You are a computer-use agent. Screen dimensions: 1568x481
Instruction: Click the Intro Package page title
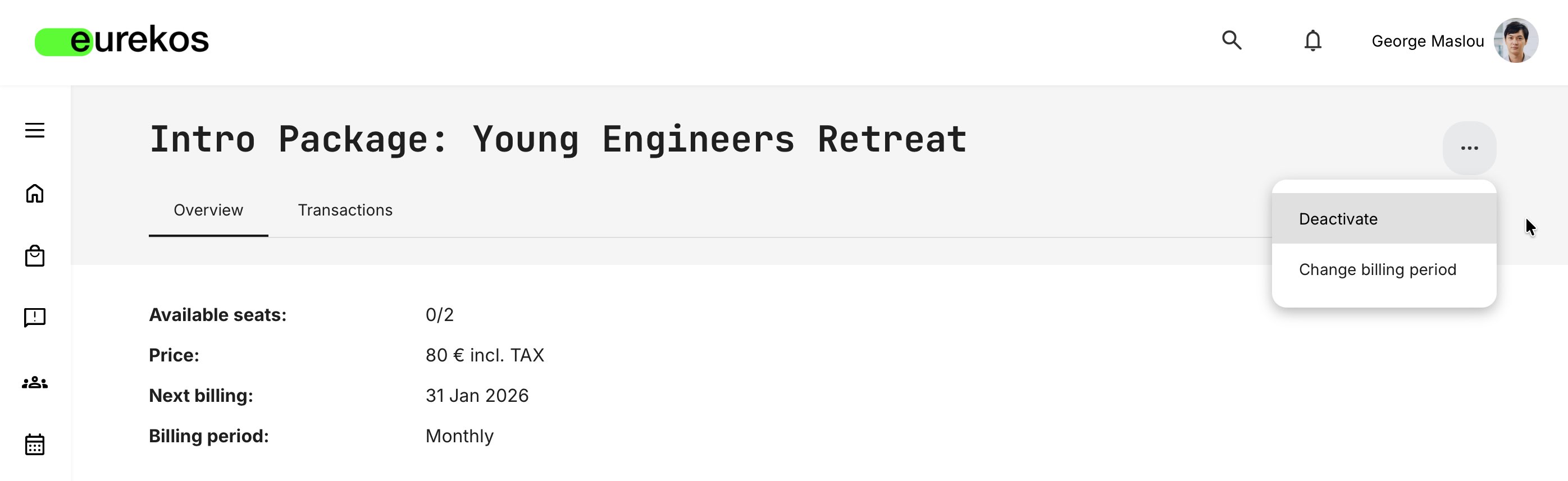pyautogui.click(x=558, y=139)
